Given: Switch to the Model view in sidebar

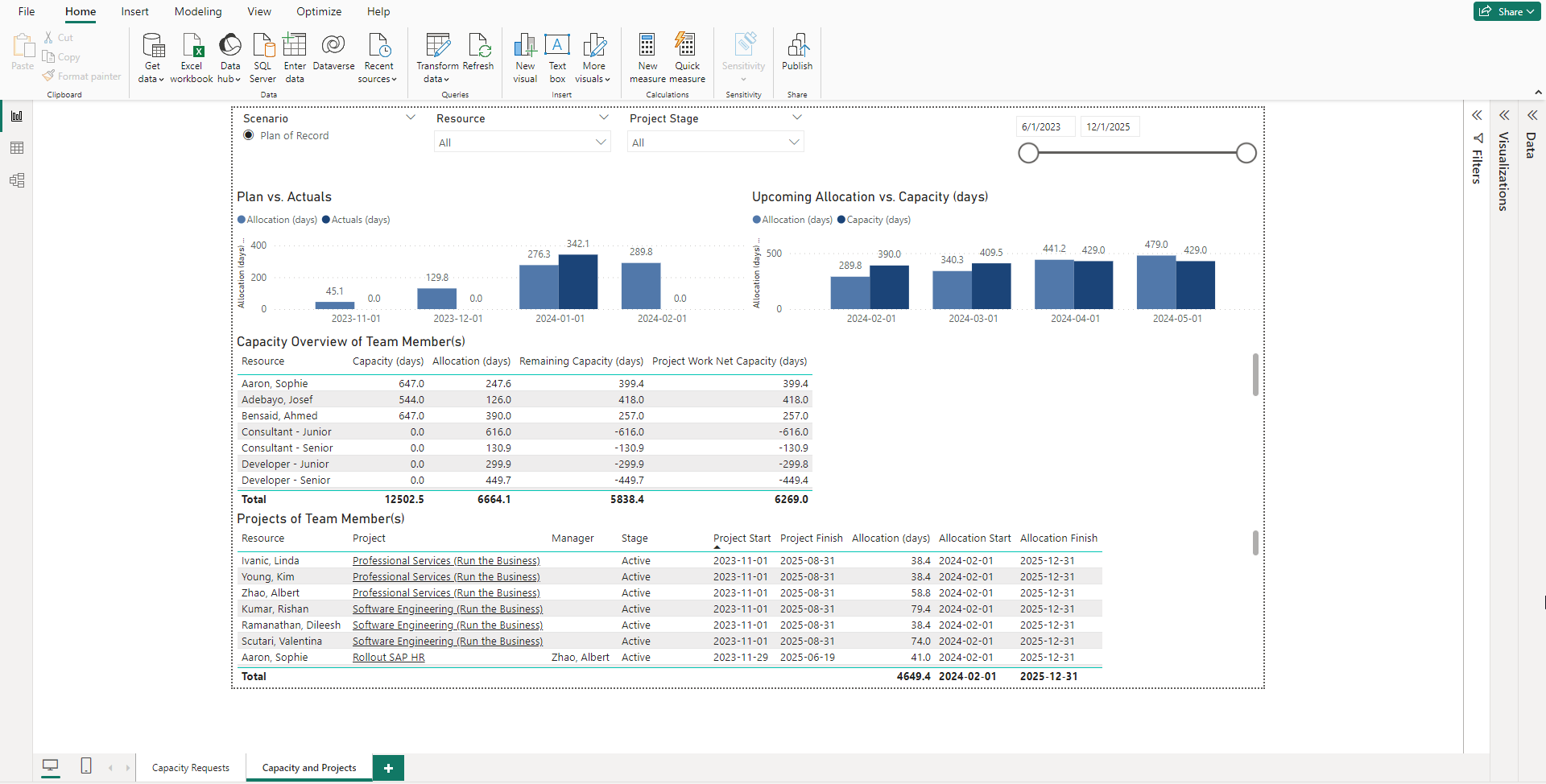Looking at the screenshot, I should click(17, 180).
